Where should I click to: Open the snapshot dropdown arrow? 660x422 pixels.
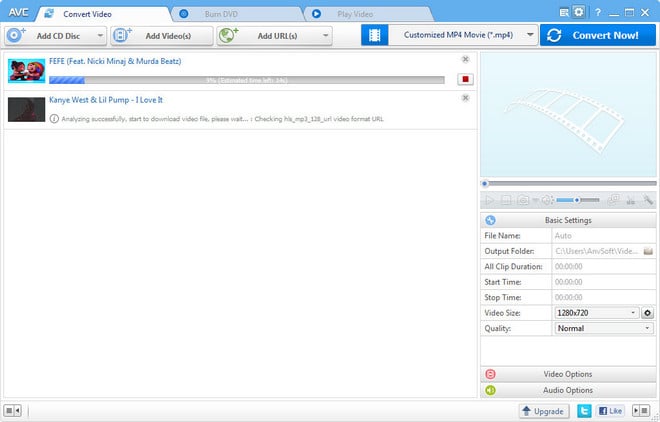pos(535,200)
